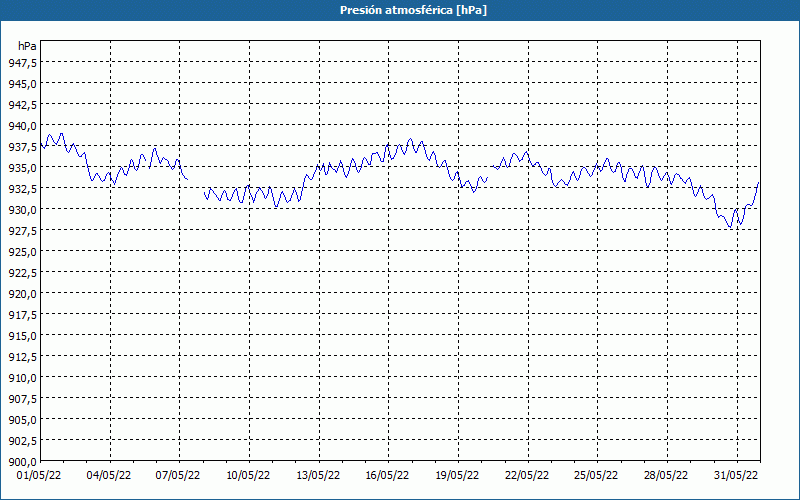
Task: Click the 912,5 axis value
Action: [x=22, y=357]
